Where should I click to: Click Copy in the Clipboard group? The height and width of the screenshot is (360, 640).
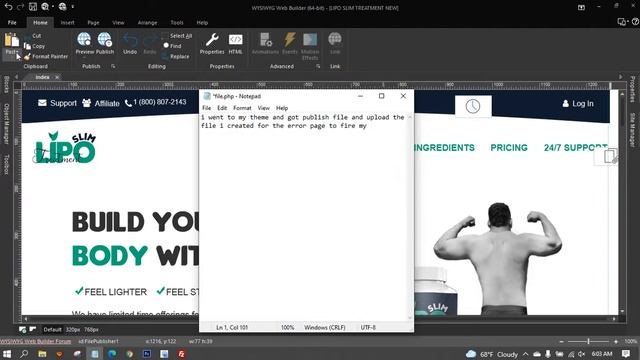coord(35,46)
